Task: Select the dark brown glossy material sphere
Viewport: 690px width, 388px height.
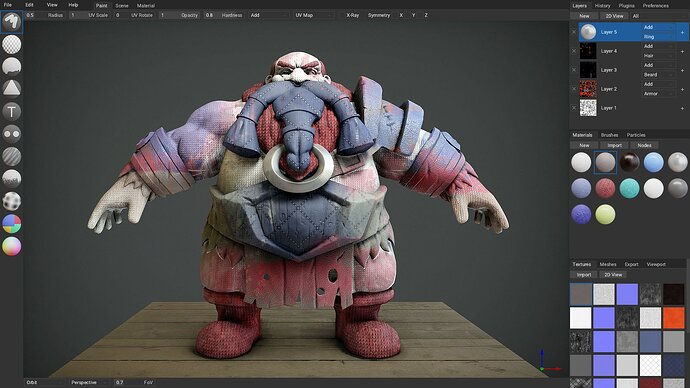Action: [x=629, y=162]
